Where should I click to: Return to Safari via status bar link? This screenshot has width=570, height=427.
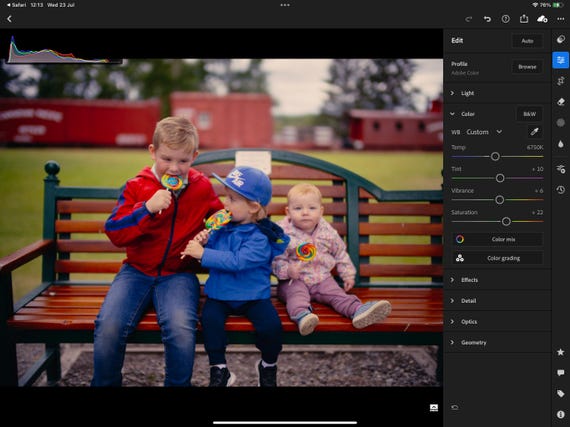(x=16, y=5)
